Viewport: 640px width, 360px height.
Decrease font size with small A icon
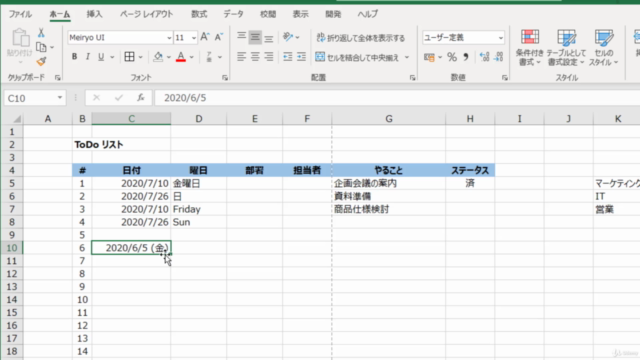tap(219, 37)
